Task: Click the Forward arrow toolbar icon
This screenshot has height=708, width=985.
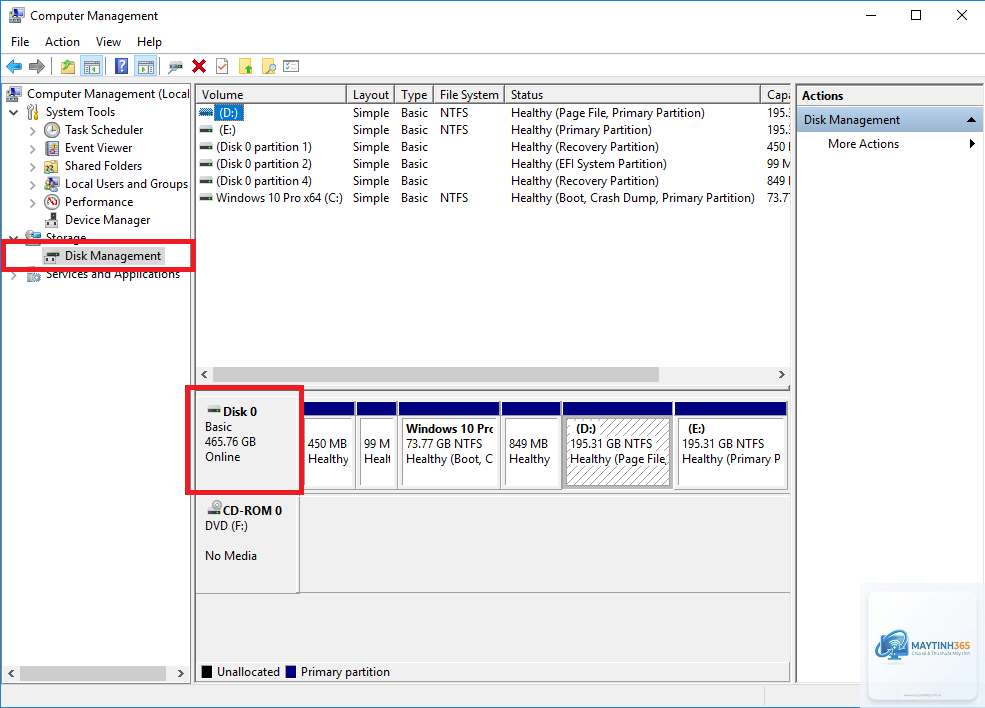Action: tap(37, 66)
